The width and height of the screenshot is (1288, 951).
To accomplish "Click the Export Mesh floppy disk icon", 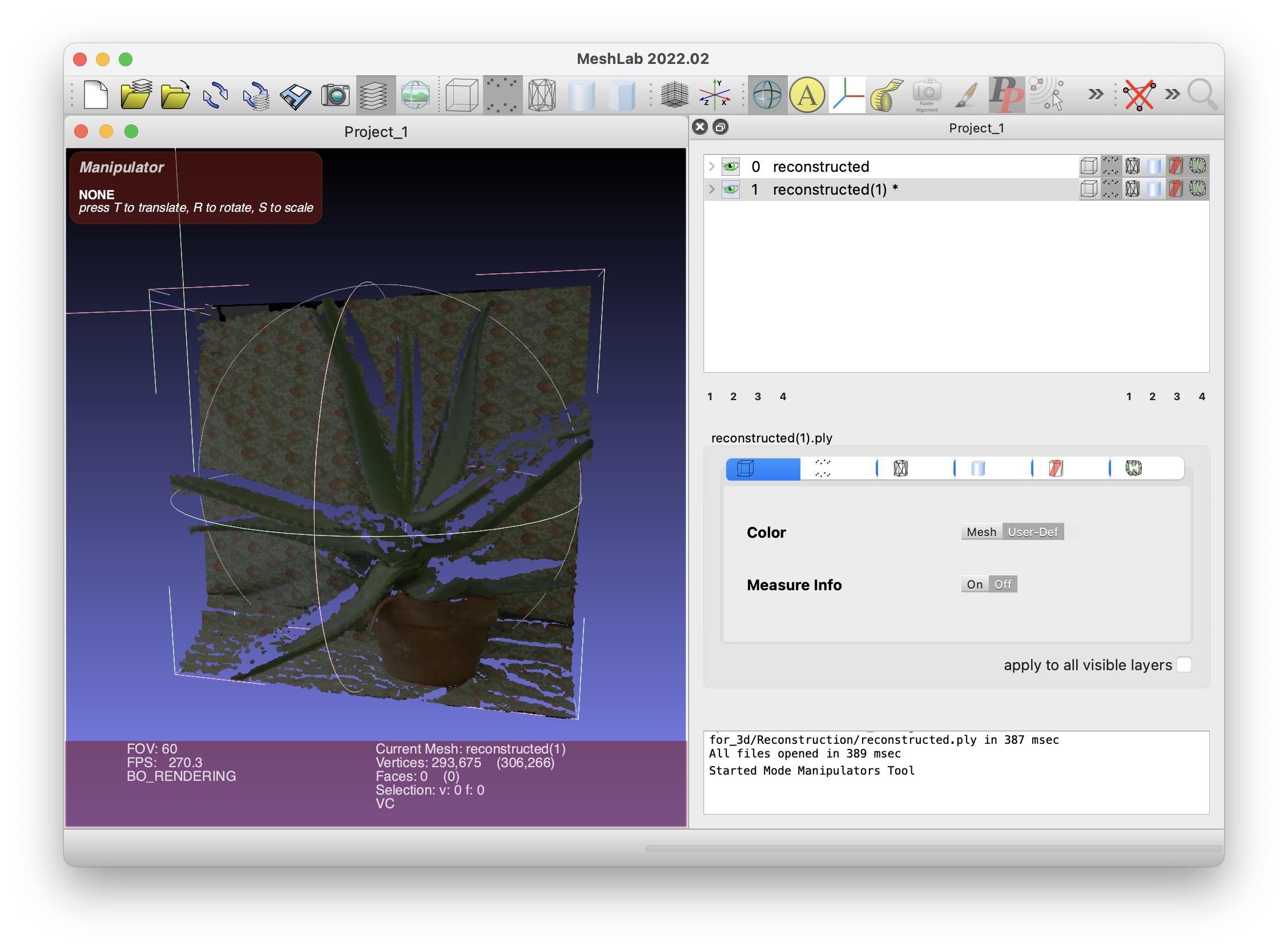I will tap(295, 95).
